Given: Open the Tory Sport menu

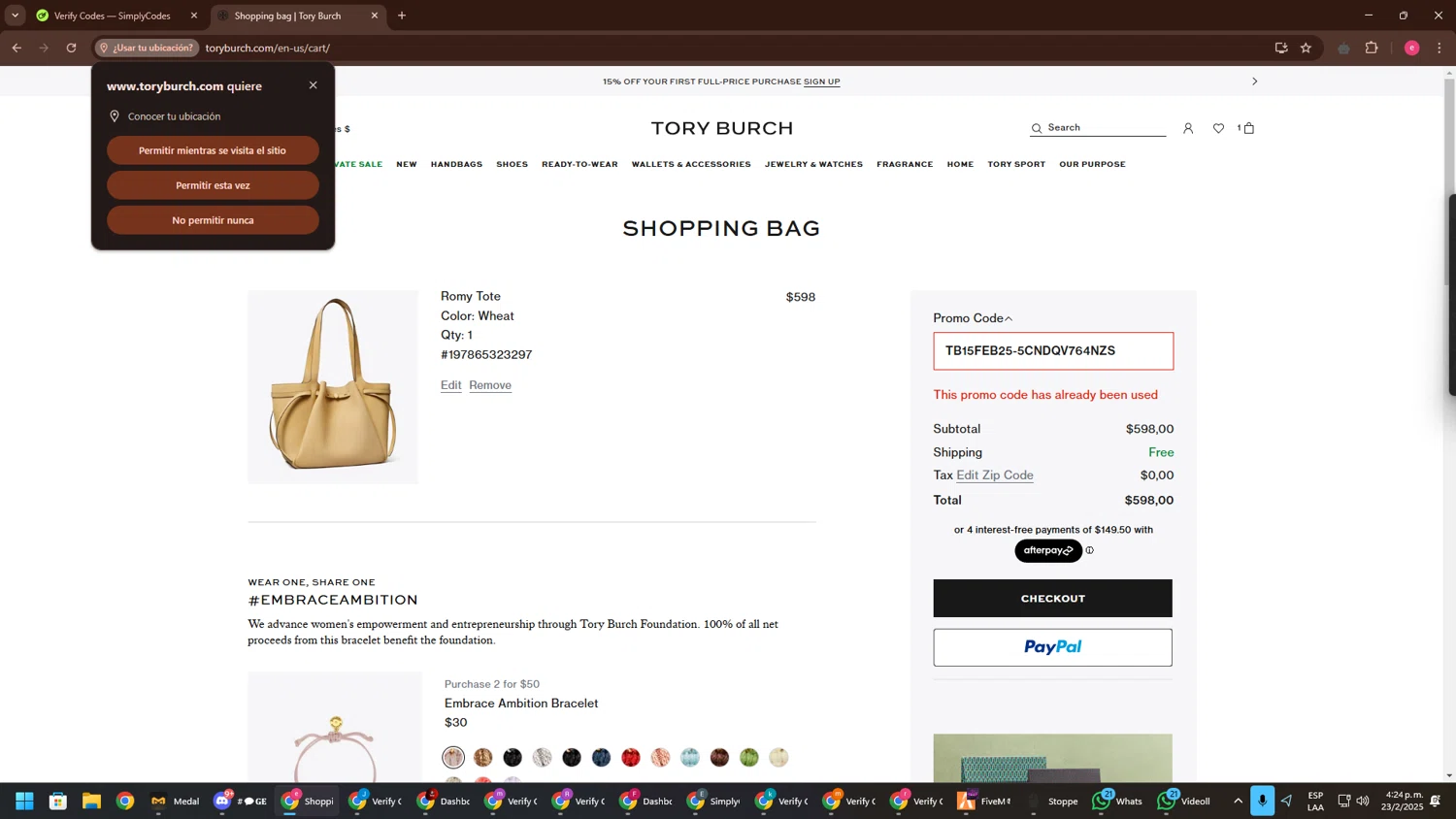Looking at the screenshot, I should 1016,164.
